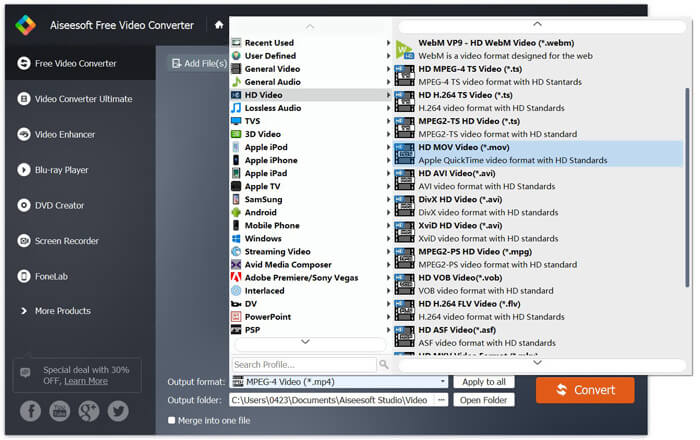Select the Lossless Audio category
Viewport: 700px width, 440px height.
tap(311, 108)
